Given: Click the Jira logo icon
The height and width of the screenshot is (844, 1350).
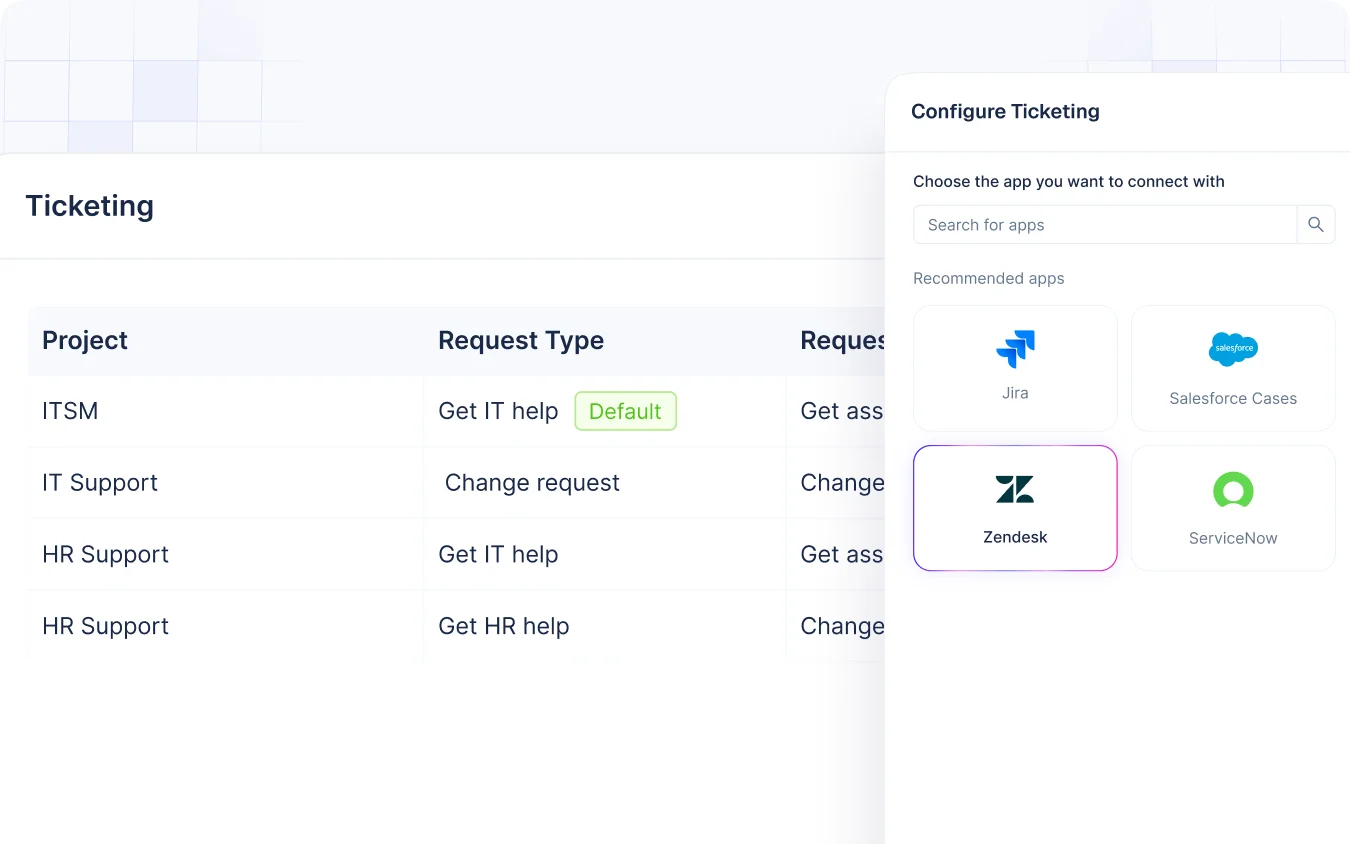Looking at the screenshot, I should [1015, 349].
